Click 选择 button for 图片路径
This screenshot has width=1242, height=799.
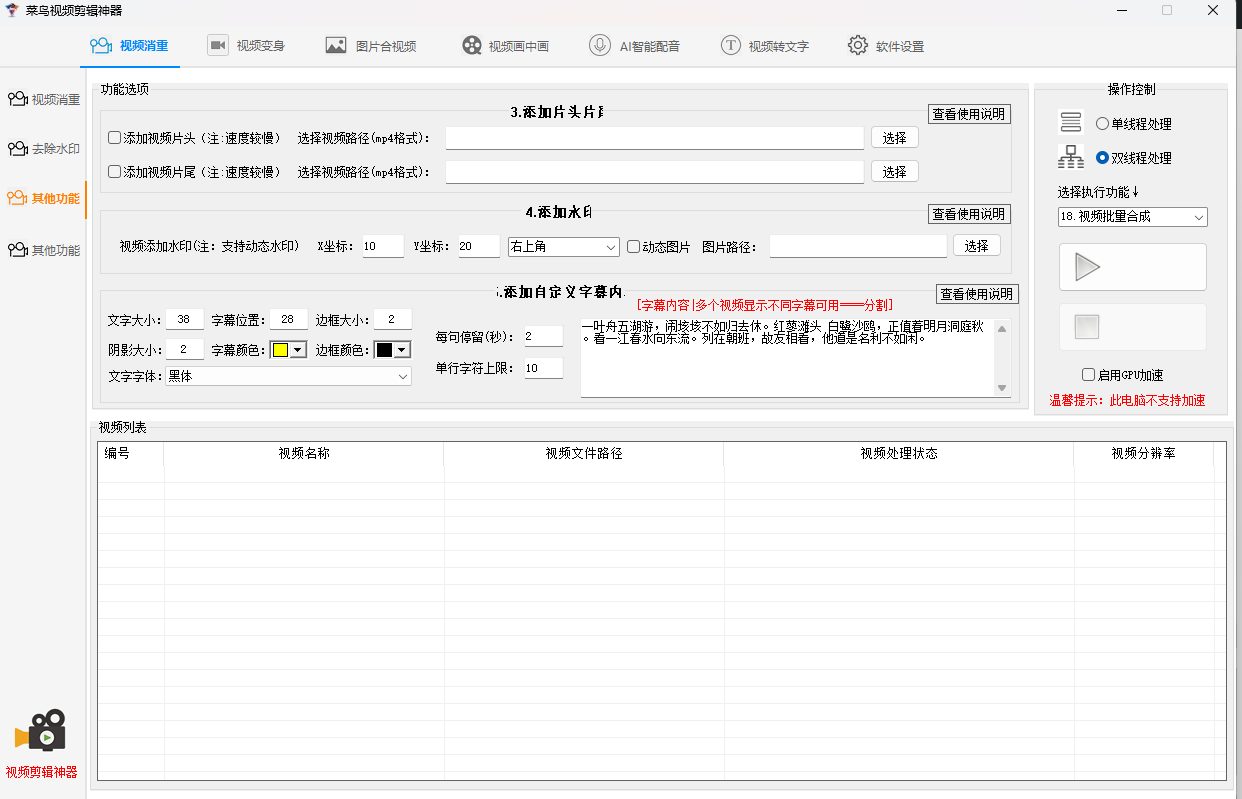(976, 246)
